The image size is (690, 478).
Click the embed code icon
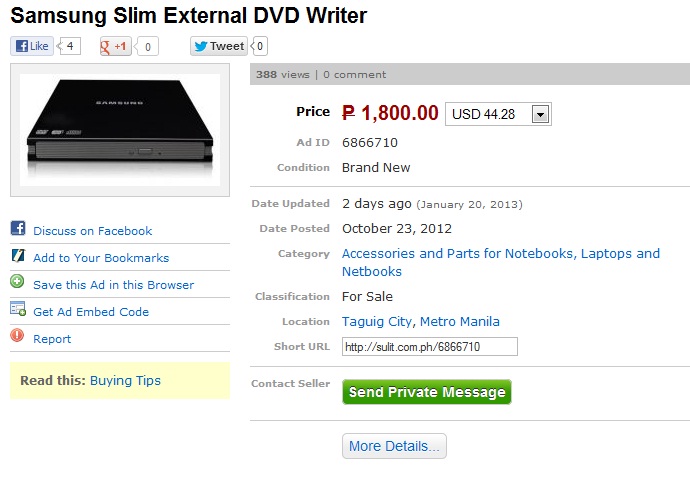click(x=17, y=310)
